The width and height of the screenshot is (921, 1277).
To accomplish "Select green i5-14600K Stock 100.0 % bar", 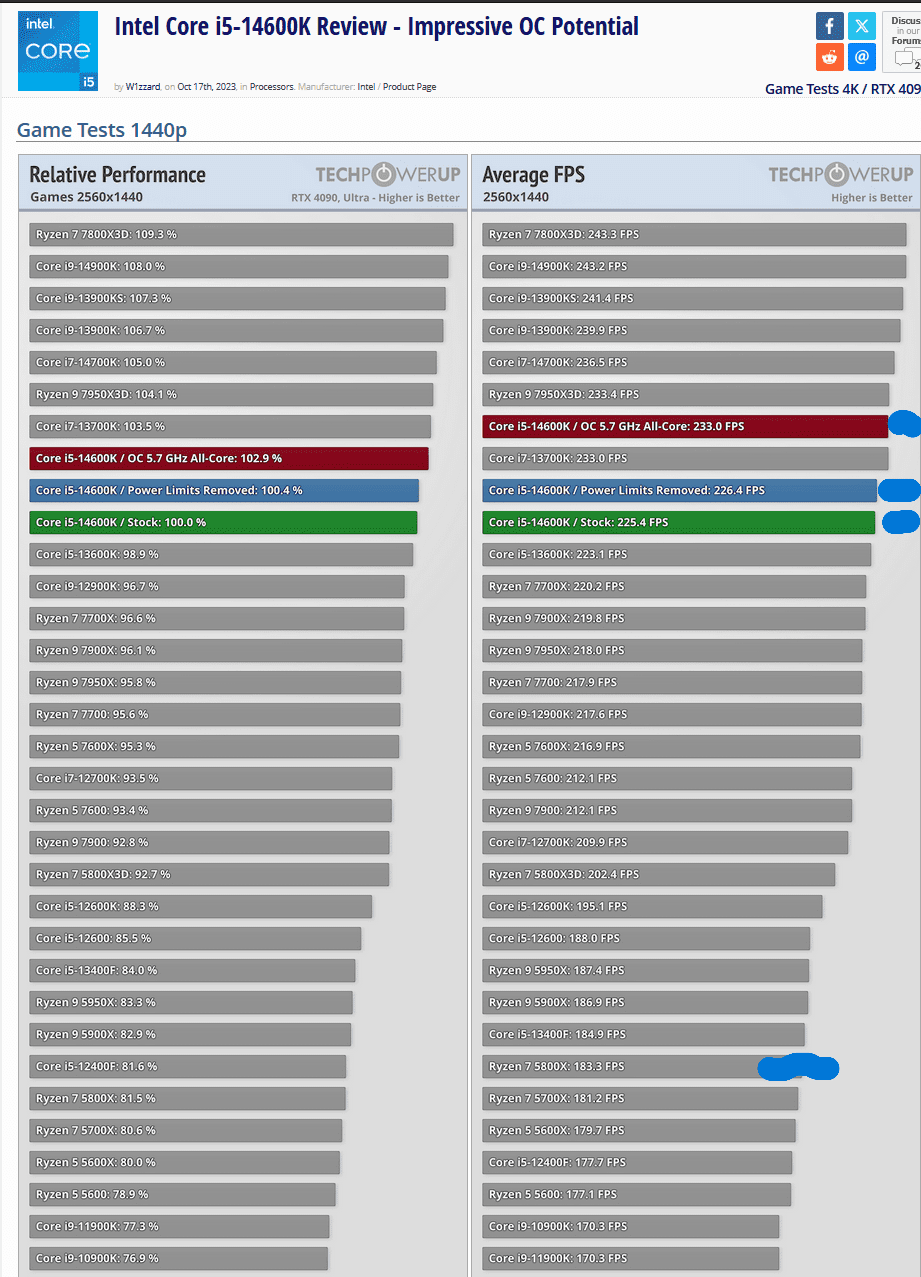I will (x=223, y=522).
